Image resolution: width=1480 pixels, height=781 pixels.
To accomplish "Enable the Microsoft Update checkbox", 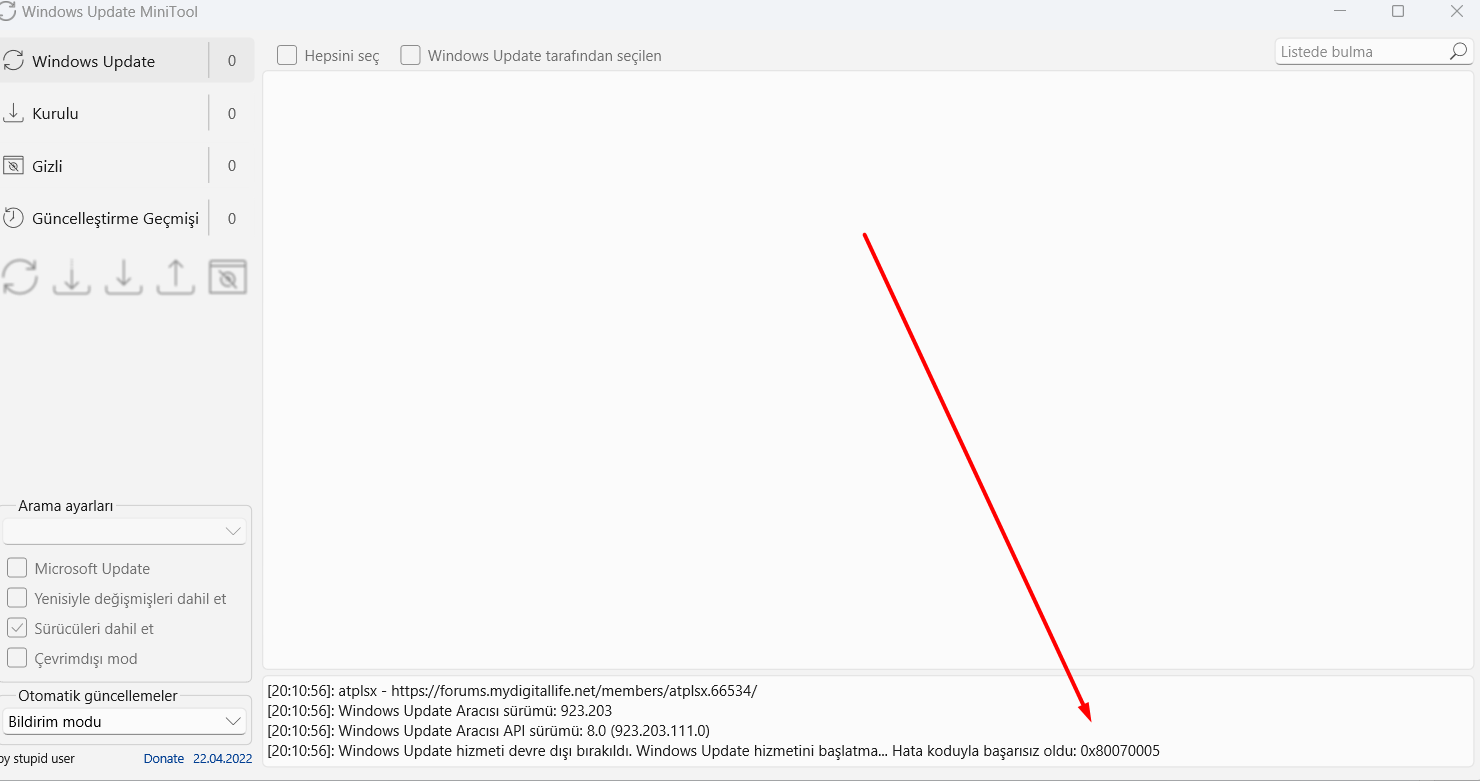I will [17, 568].
